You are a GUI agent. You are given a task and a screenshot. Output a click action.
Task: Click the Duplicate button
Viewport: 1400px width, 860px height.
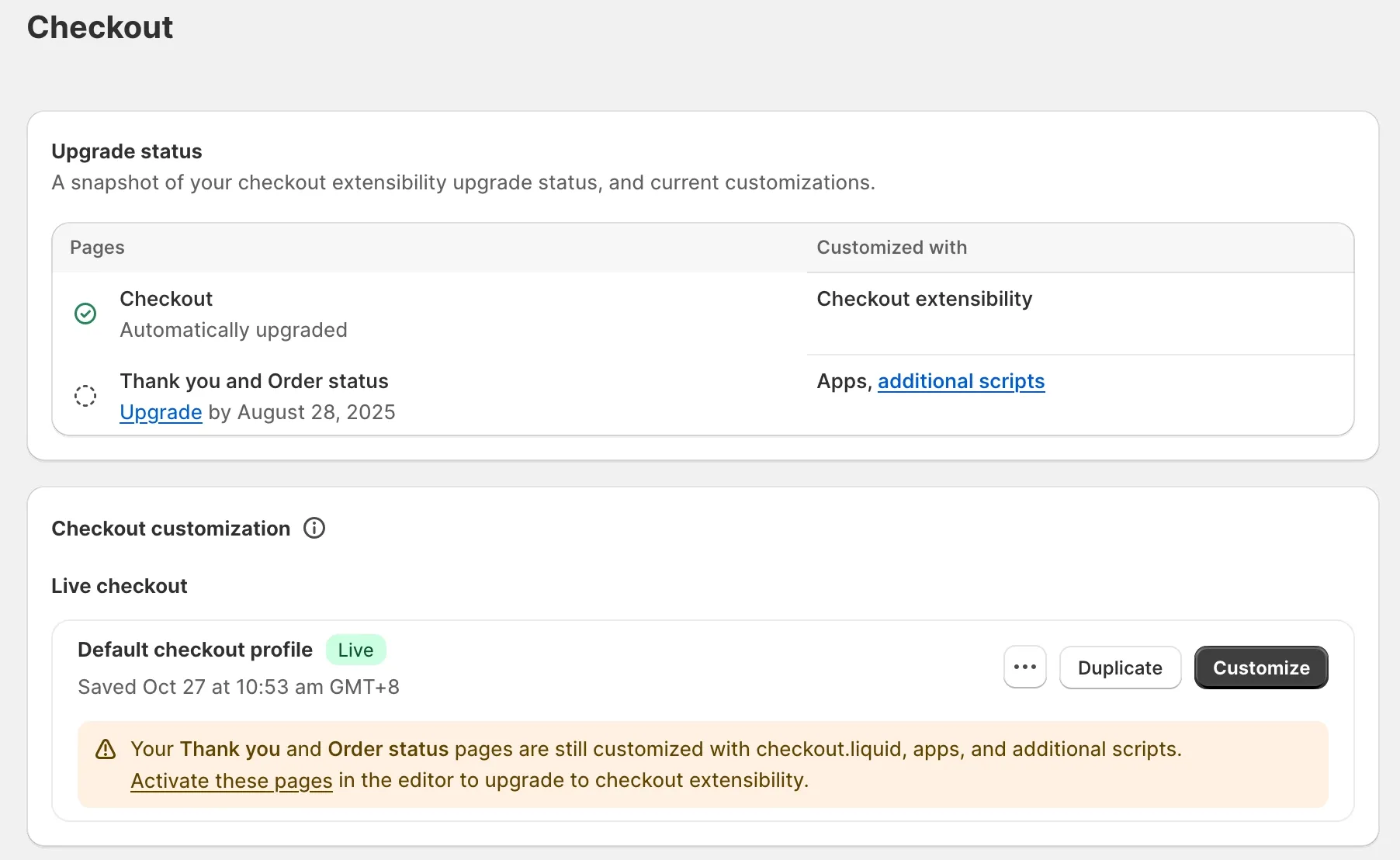pyautogui.click(x=1120, y=668)
